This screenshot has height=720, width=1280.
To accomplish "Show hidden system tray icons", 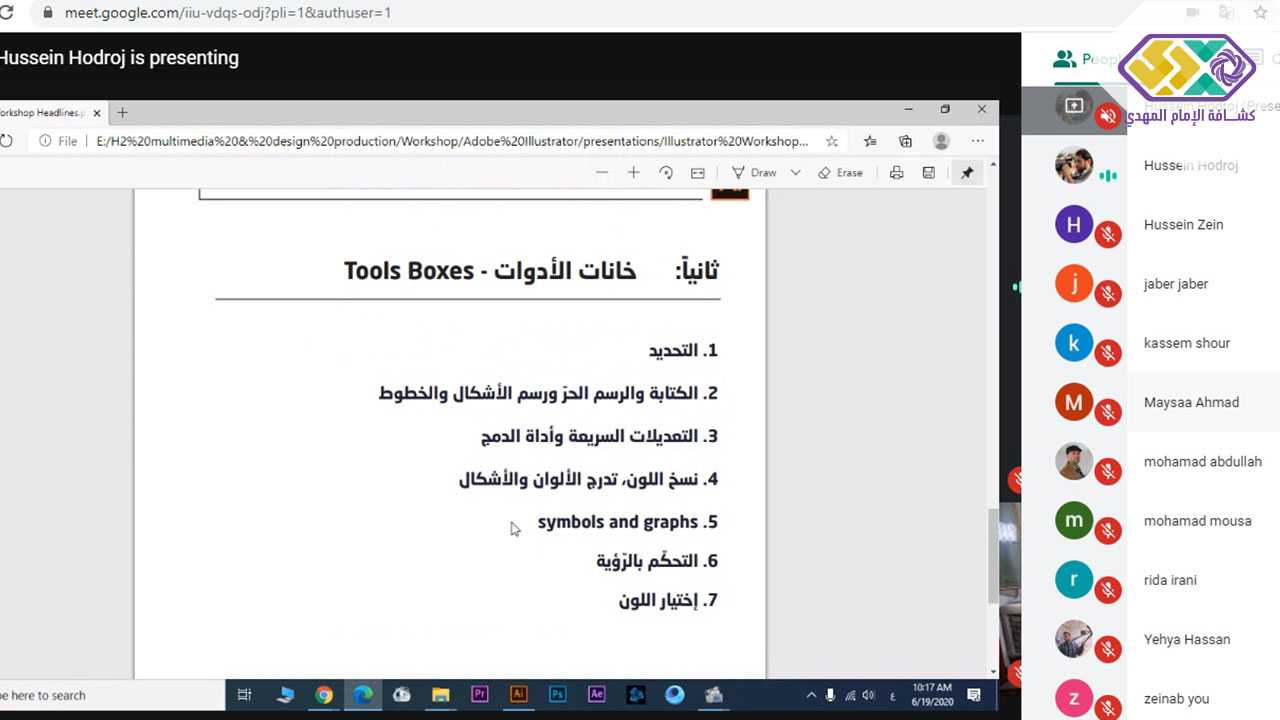I will (809, 695).
